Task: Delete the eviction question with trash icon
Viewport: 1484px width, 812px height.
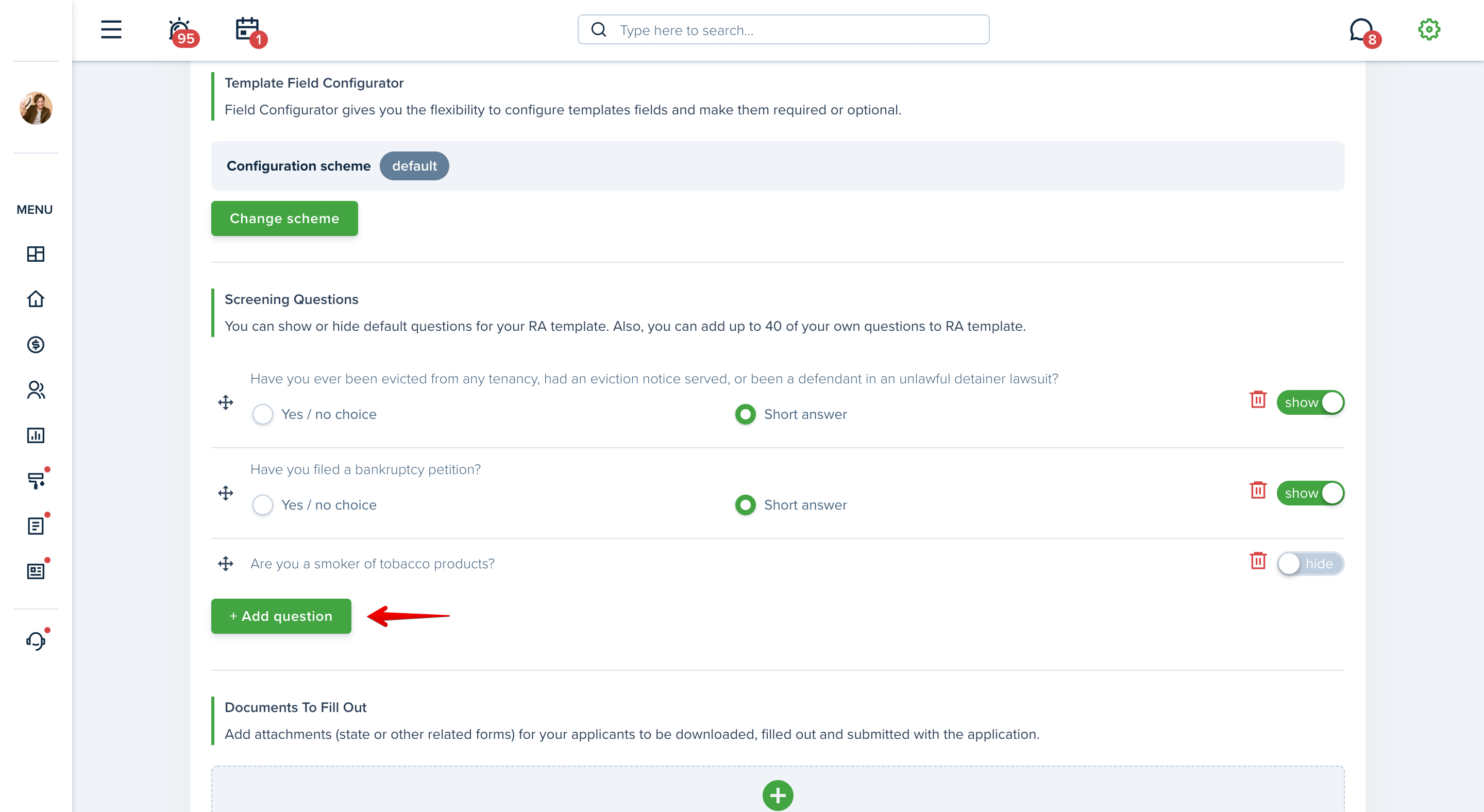Action: 1258,399
